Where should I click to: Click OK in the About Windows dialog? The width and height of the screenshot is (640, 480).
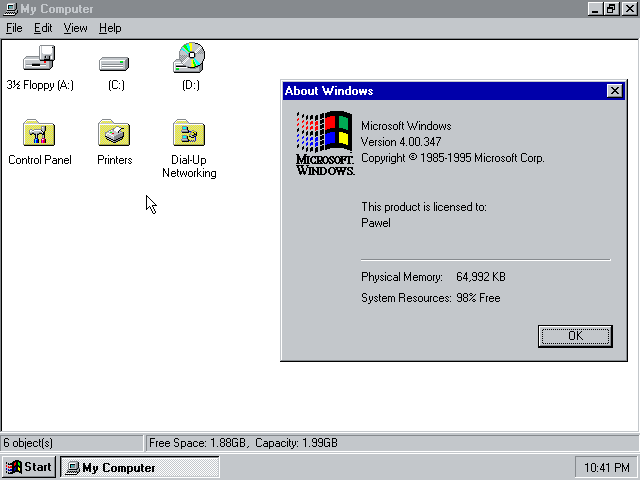(x=575, y=336)
